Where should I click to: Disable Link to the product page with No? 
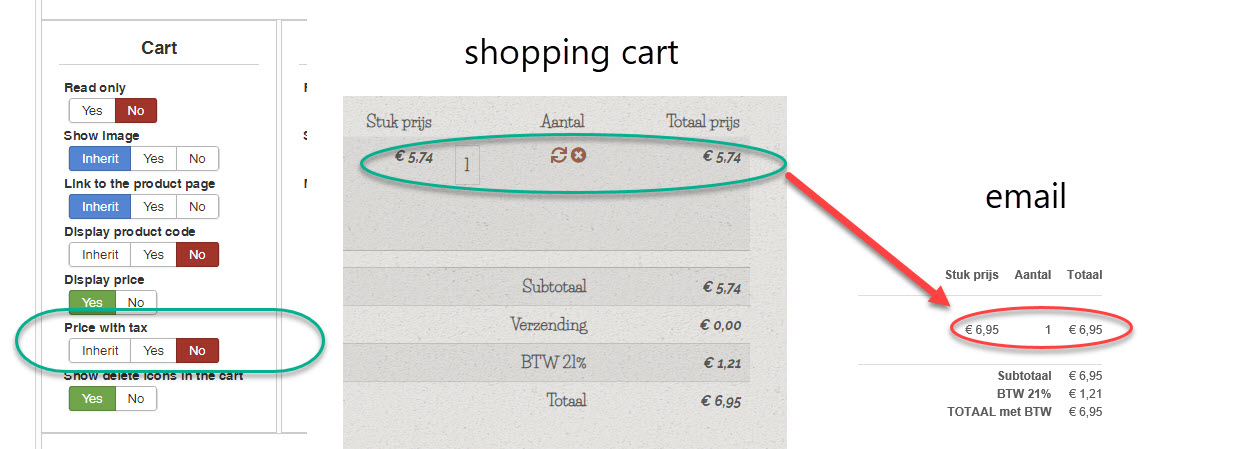pyautogui.click(x=197, y=207)
